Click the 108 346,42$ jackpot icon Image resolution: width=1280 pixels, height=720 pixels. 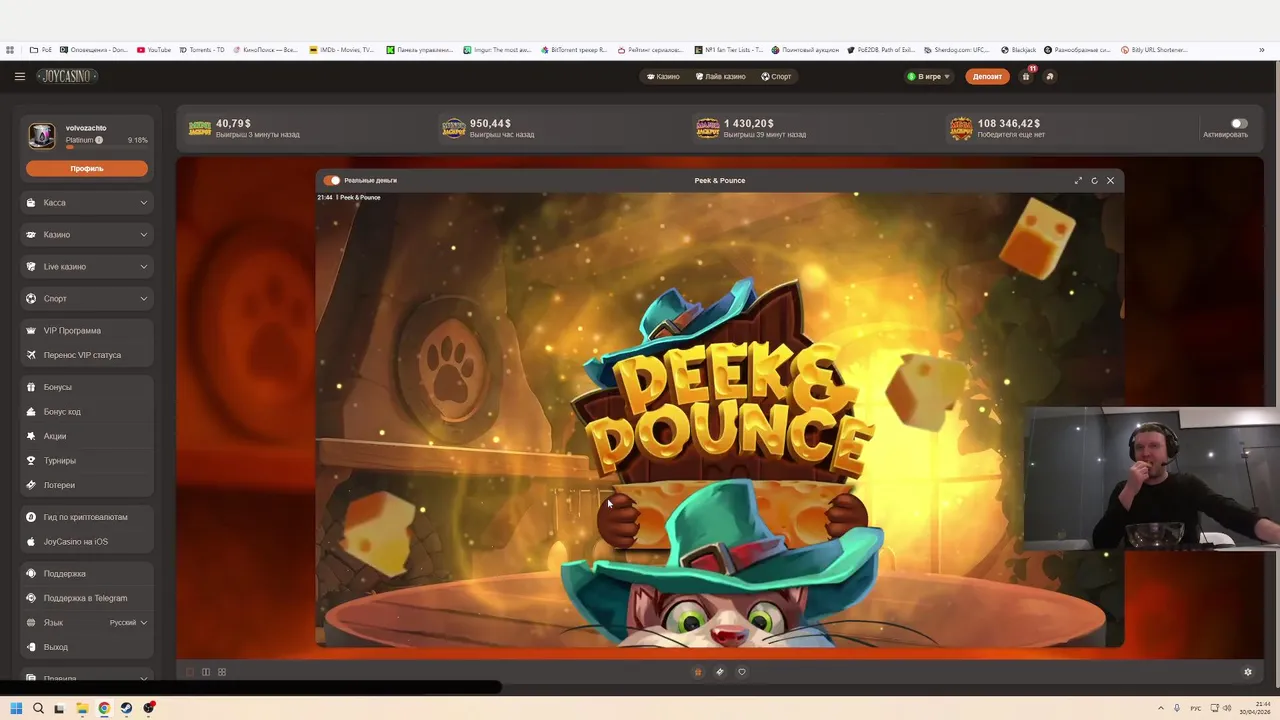click(x=961, y=128)
